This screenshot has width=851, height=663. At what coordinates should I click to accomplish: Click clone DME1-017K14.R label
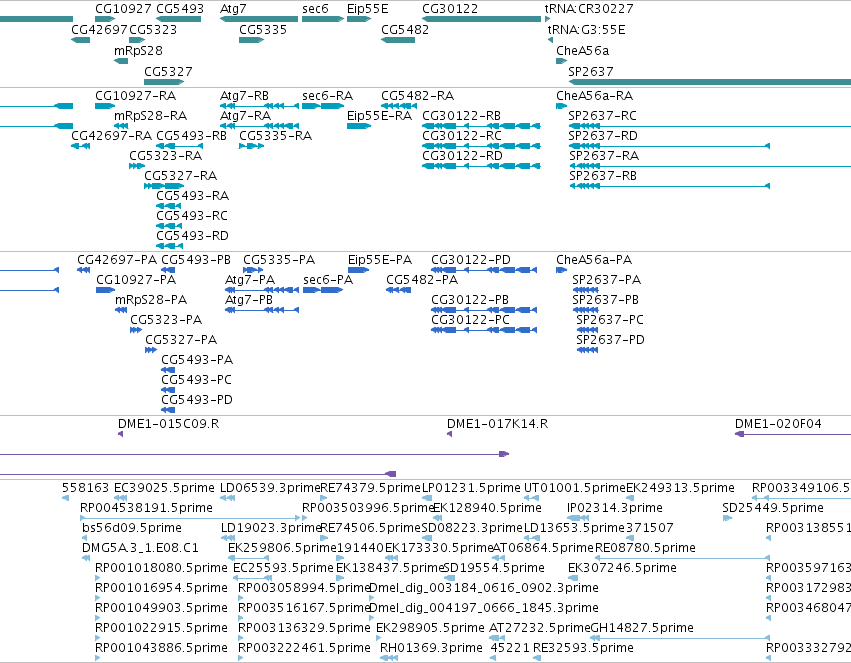click(x=497, y=424)
